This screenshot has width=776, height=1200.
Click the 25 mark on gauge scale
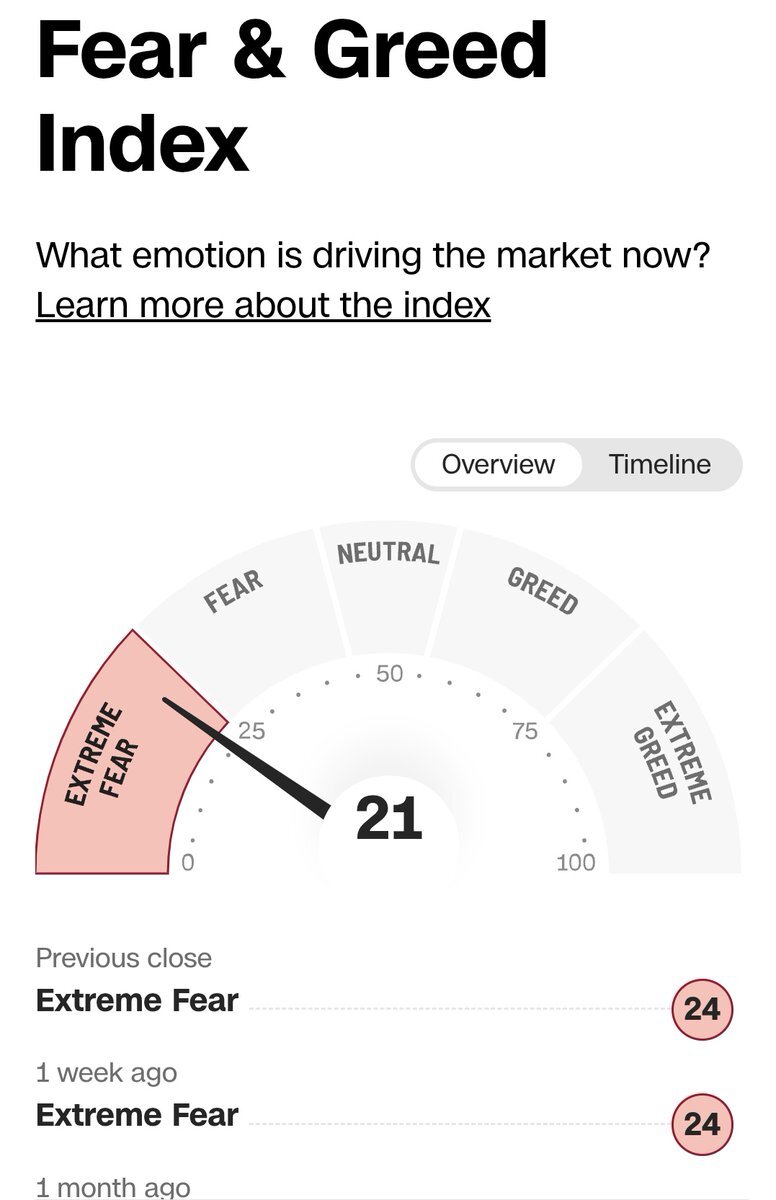coord(251,731)
